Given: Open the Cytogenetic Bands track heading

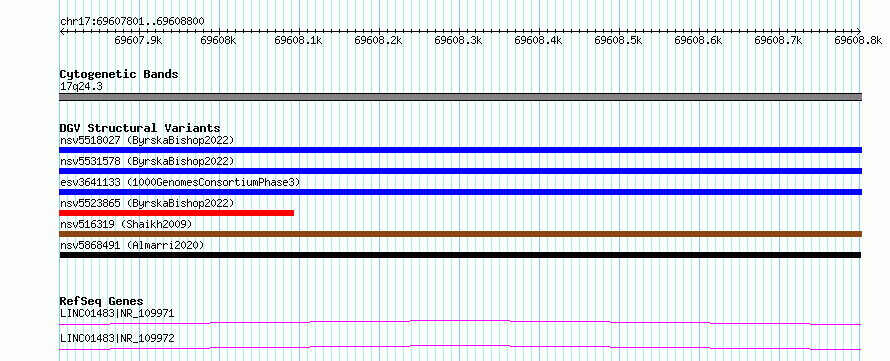Looking at the screenshot, I should 119,74.
